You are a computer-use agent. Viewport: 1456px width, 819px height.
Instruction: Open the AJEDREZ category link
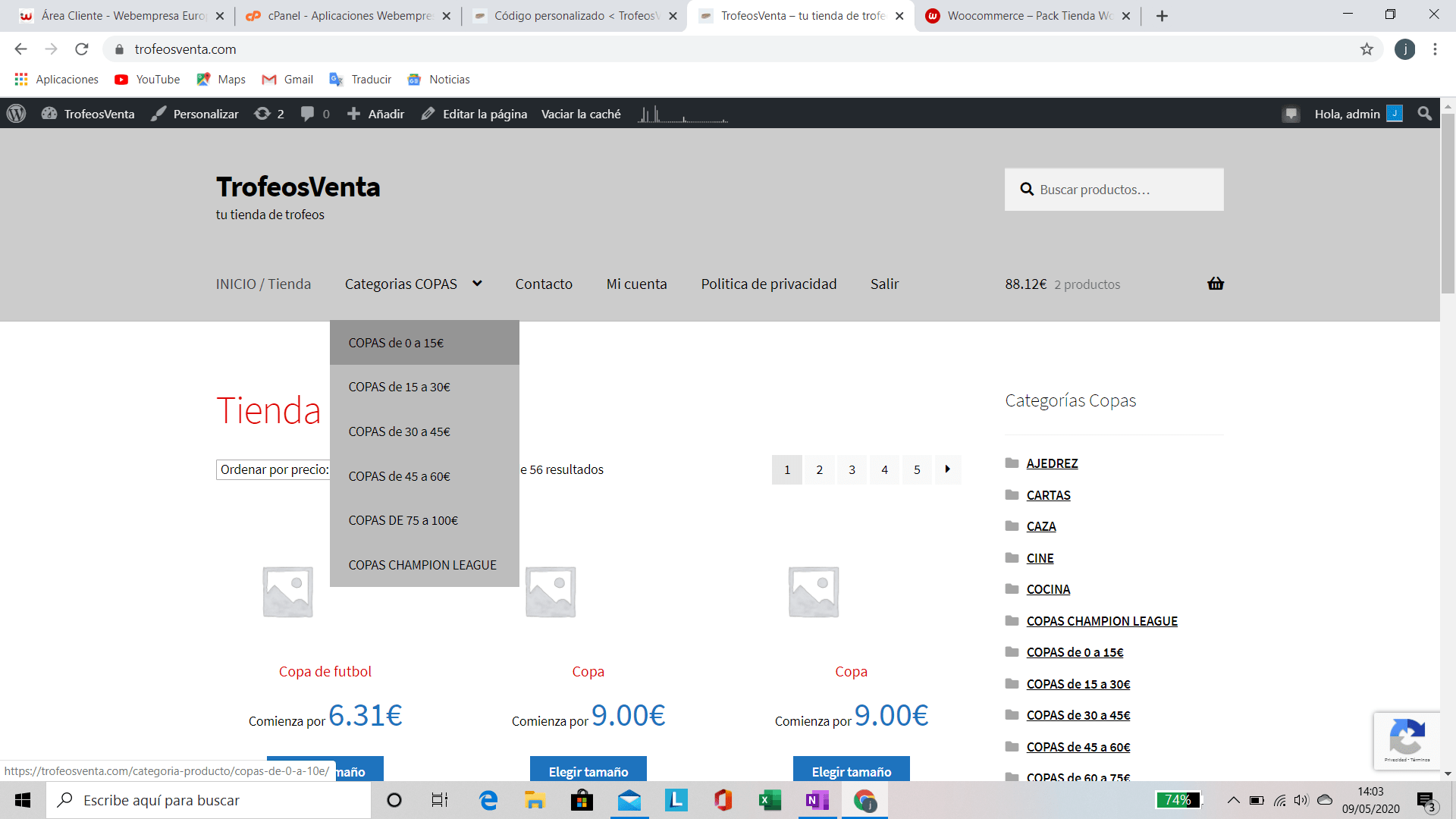pos(1052,463)
